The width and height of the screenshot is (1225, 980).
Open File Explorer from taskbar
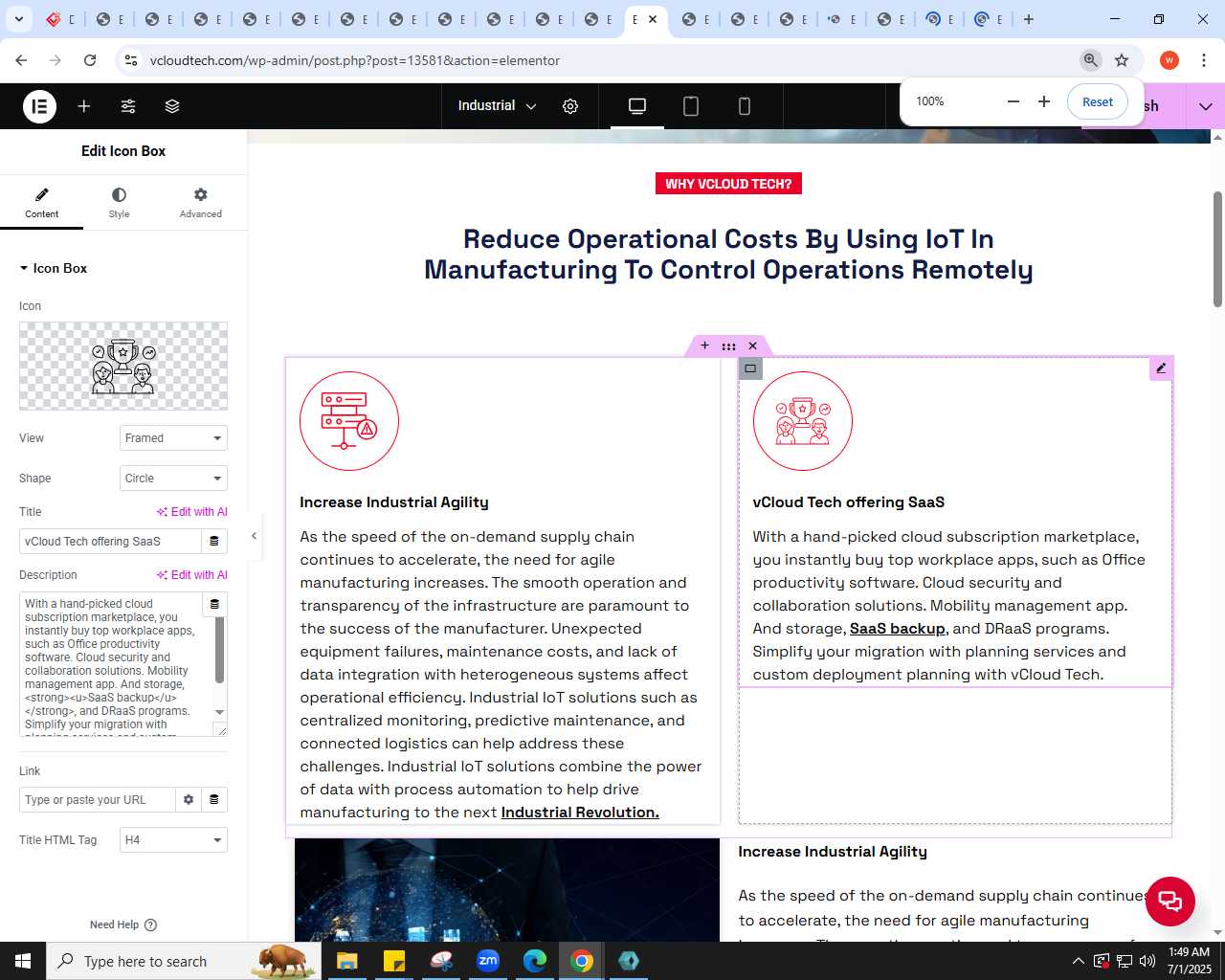tap(346, 961)
